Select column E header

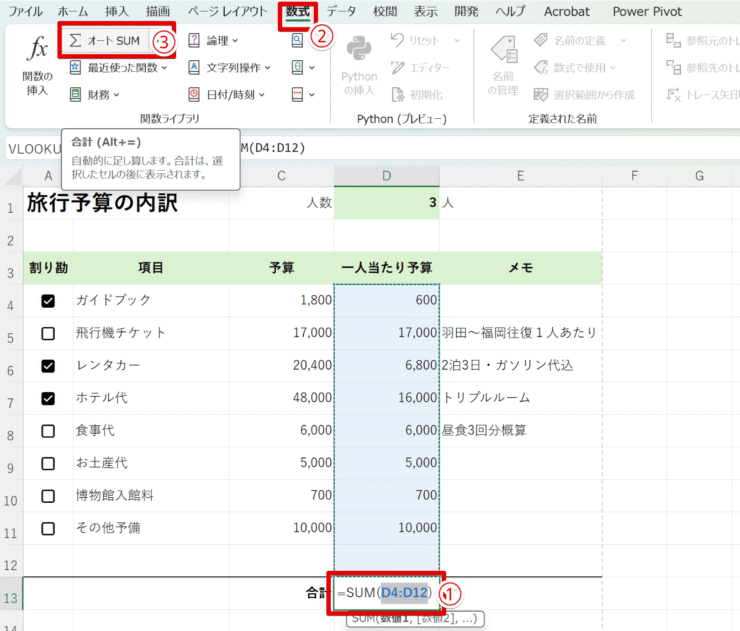click(521, 176)
